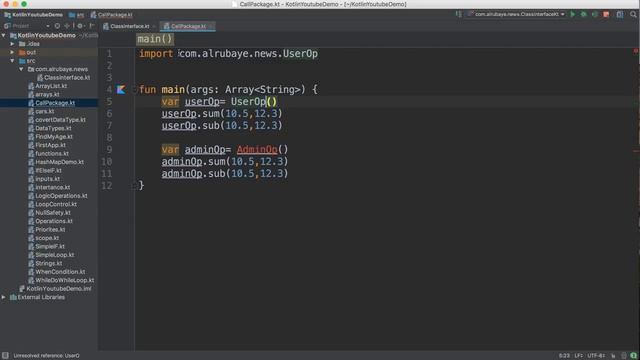Open Project Structure icon in top toolbar
This screenshot has width=640, height=360.
[x=620, y=14]
